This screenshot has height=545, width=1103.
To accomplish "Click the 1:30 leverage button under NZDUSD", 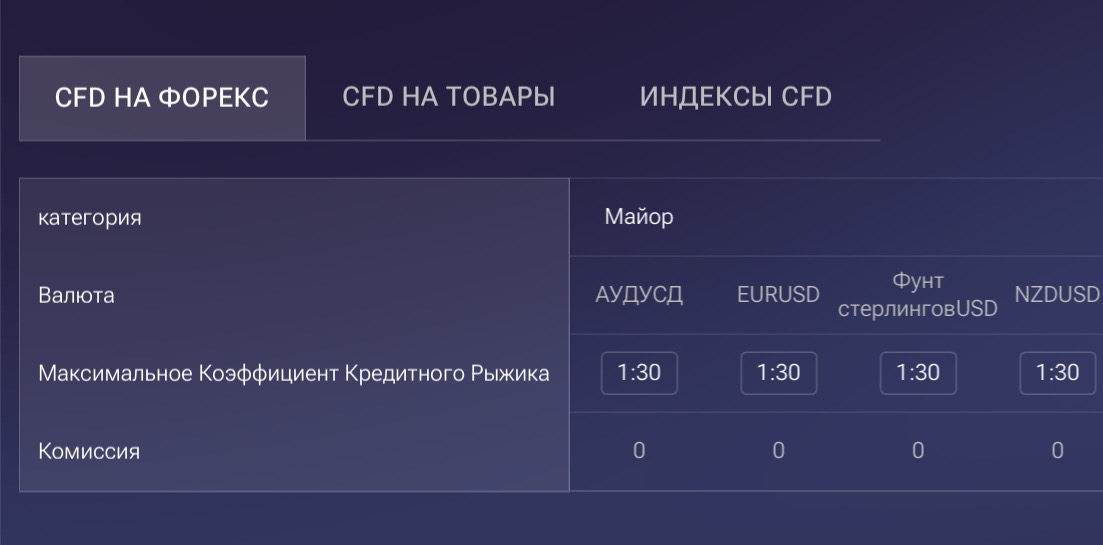I will 1057,373.
